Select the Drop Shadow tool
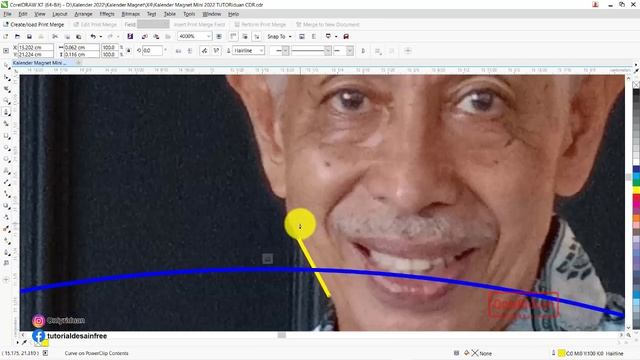The width and height of the screenshot is (640, 360). [7, 206]
